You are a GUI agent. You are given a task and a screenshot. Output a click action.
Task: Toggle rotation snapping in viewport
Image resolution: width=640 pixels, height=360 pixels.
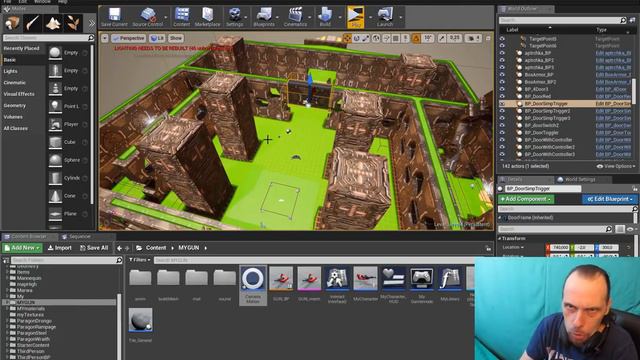click(x=416, y=38)
